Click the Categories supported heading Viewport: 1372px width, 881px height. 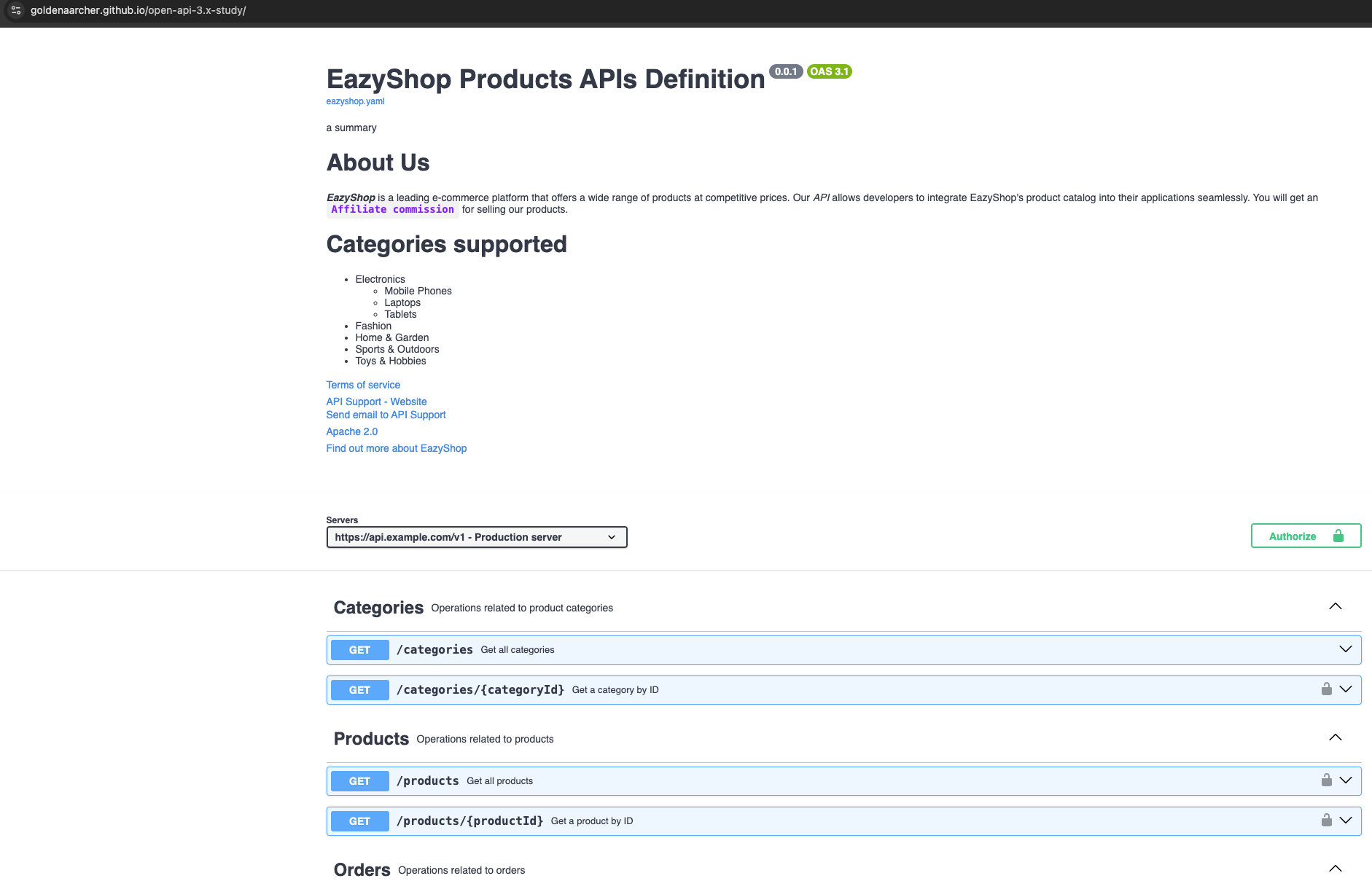pyautogui.click(x=446, y=244)
